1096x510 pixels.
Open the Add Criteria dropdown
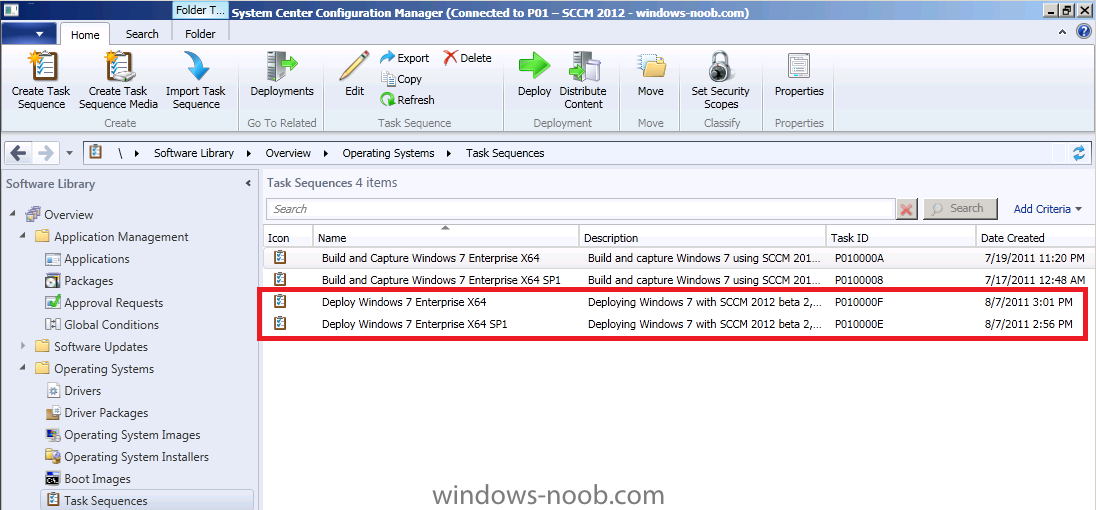(x=1048, y=208)
